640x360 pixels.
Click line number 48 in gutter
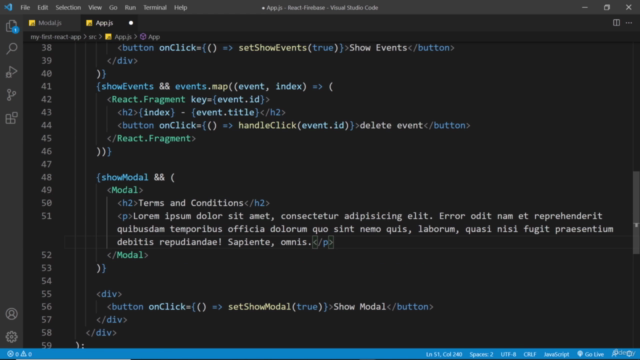click(x=47, y=177)
